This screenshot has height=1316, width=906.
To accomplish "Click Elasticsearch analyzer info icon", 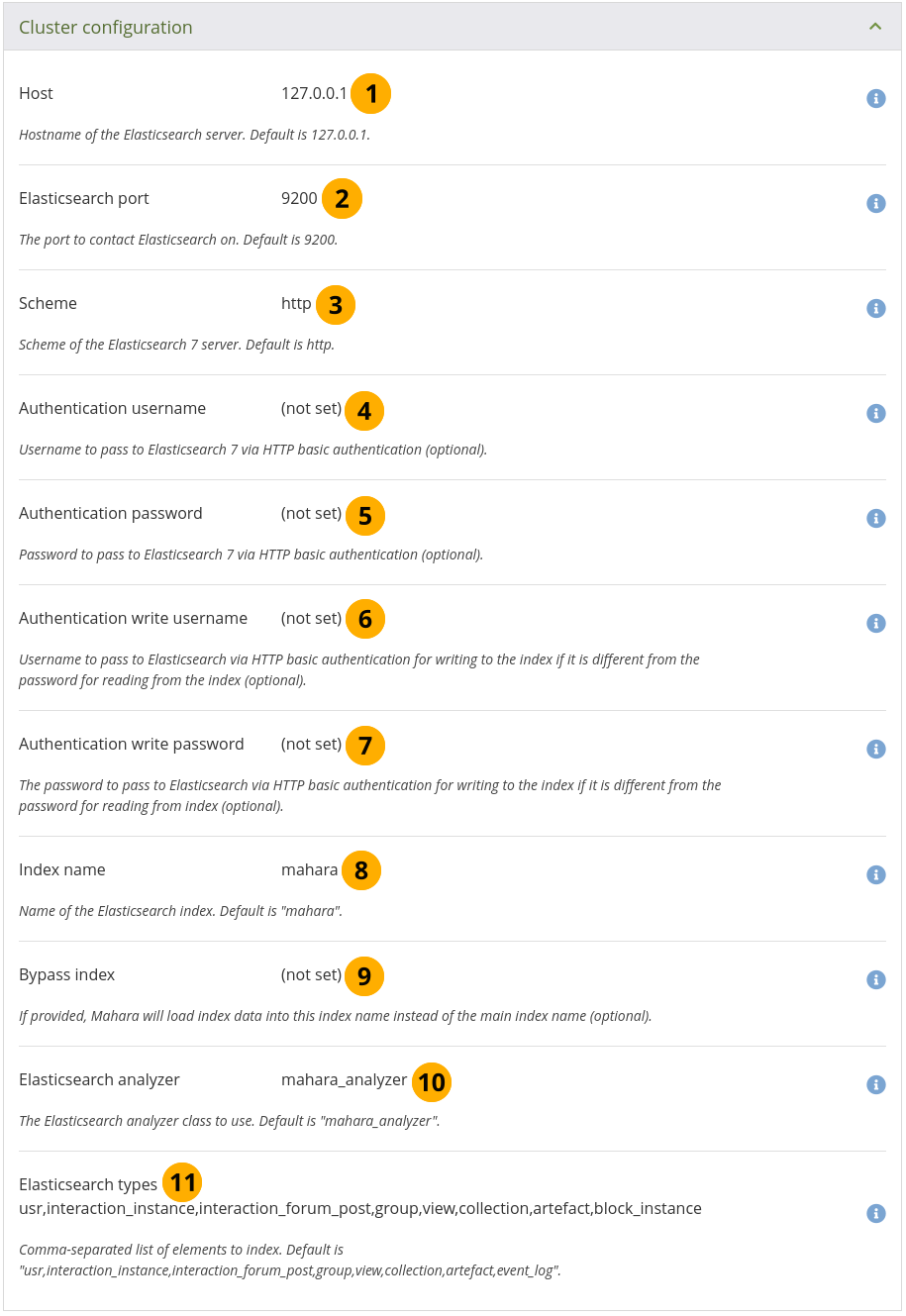I will [x=875, y=1084].
